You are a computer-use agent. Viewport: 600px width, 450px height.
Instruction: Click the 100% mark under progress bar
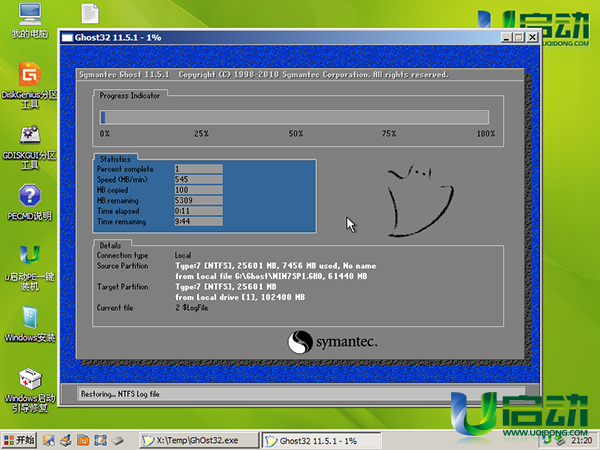486,134
